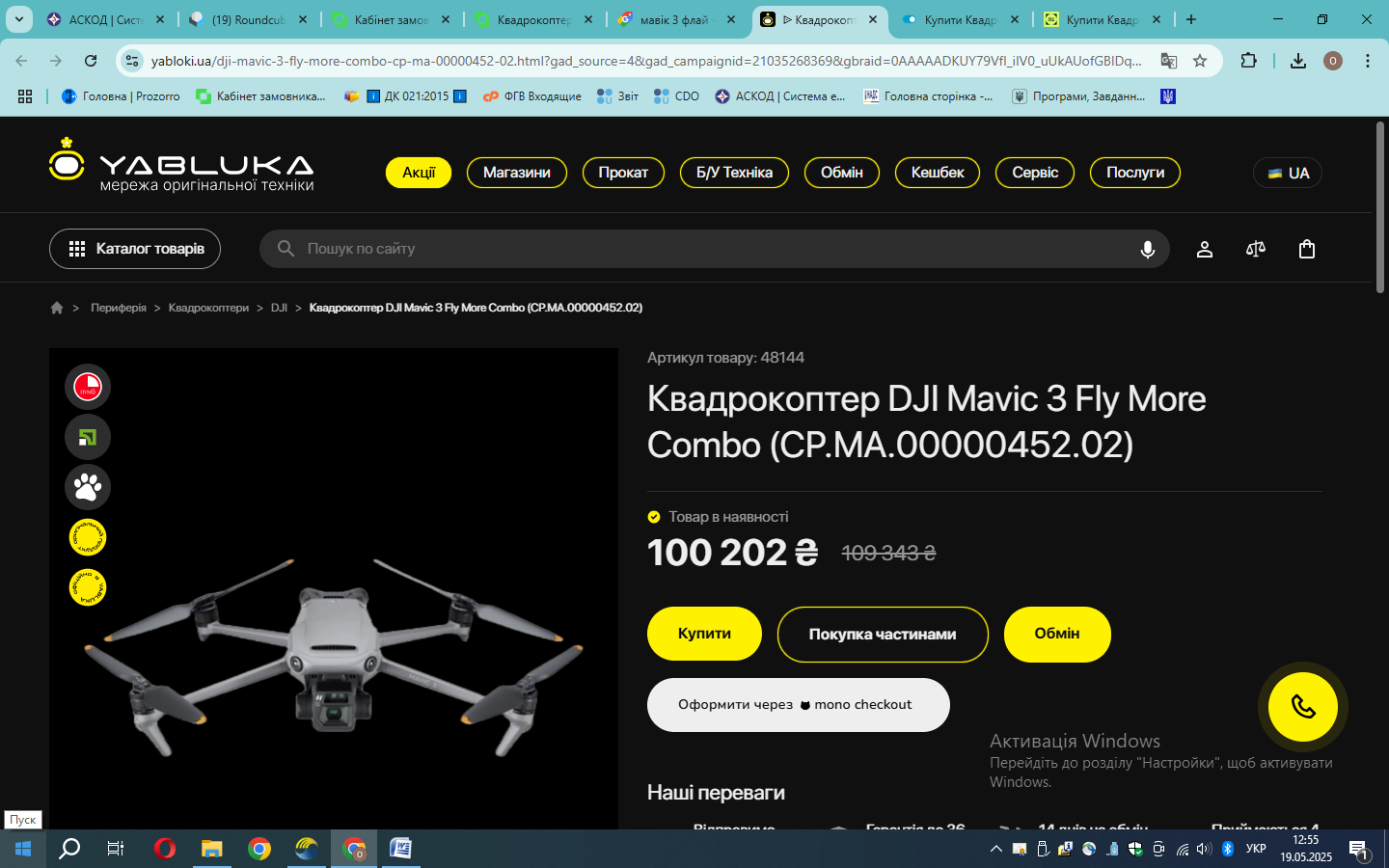The image size is (1389, 868).
Task: Click Покупка частинами button
Action: (x=883, y=635)
